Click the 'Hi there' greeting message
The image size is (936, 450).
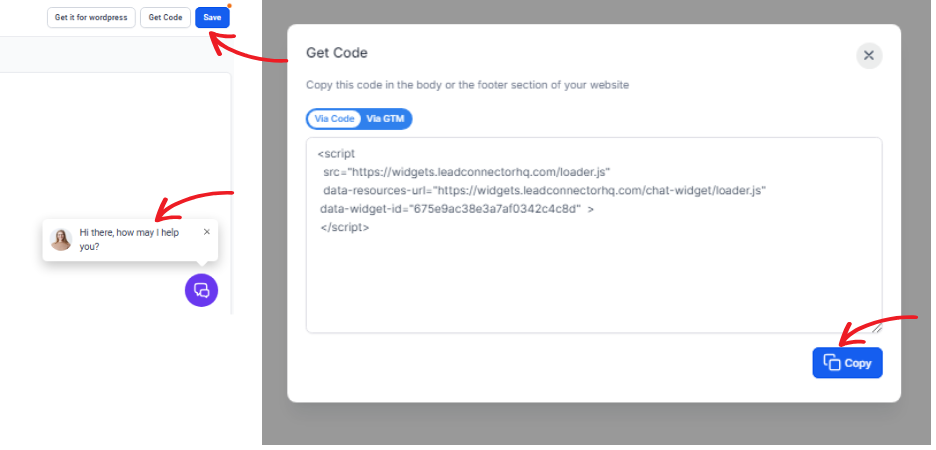130,239
